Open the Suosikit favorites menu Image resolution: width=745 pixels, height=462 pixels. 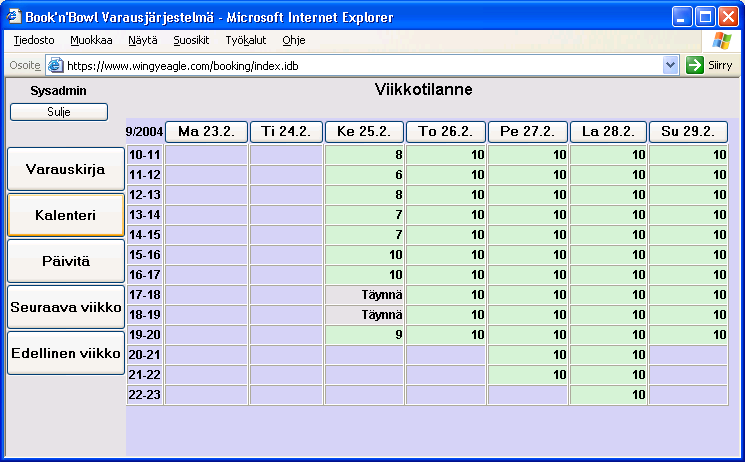tap(190, 40)
